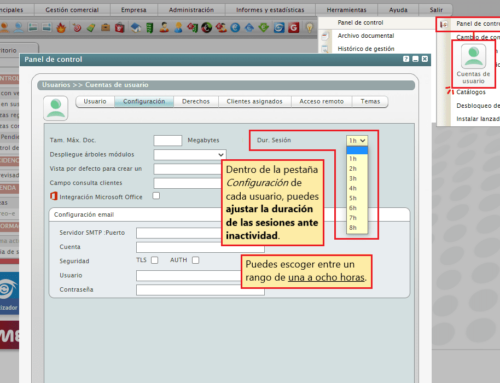Select the Configuración tab
The width and height of the screenshot is (500, 383).
pos(144,101)
